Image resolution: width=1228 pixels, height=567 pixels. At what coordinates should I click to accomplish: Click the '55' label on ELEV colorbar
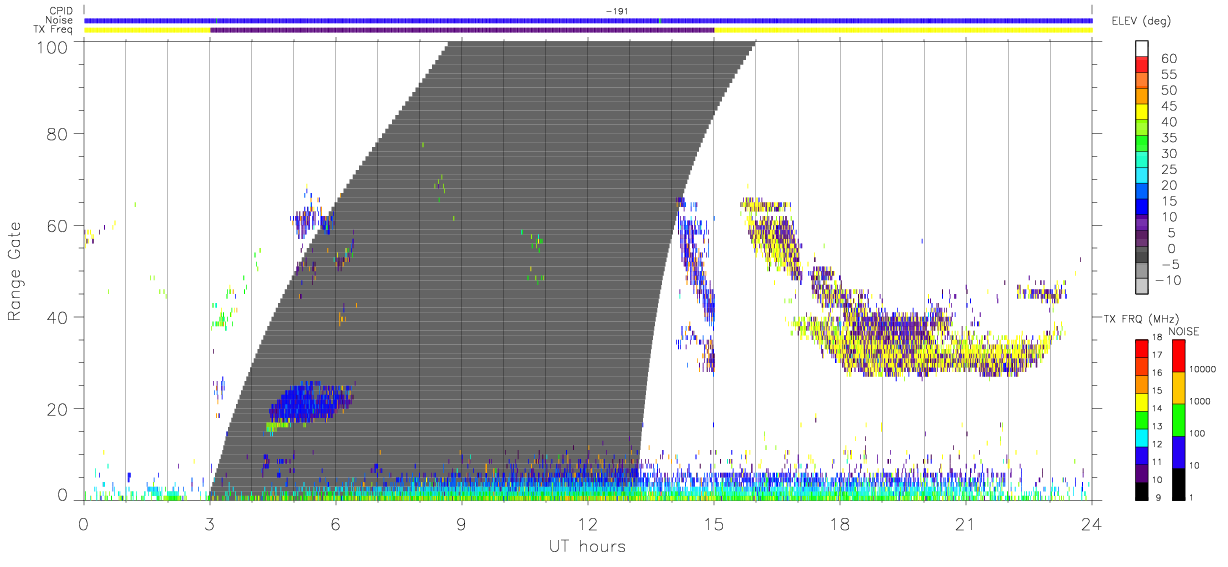click(x=1169, y=75)
